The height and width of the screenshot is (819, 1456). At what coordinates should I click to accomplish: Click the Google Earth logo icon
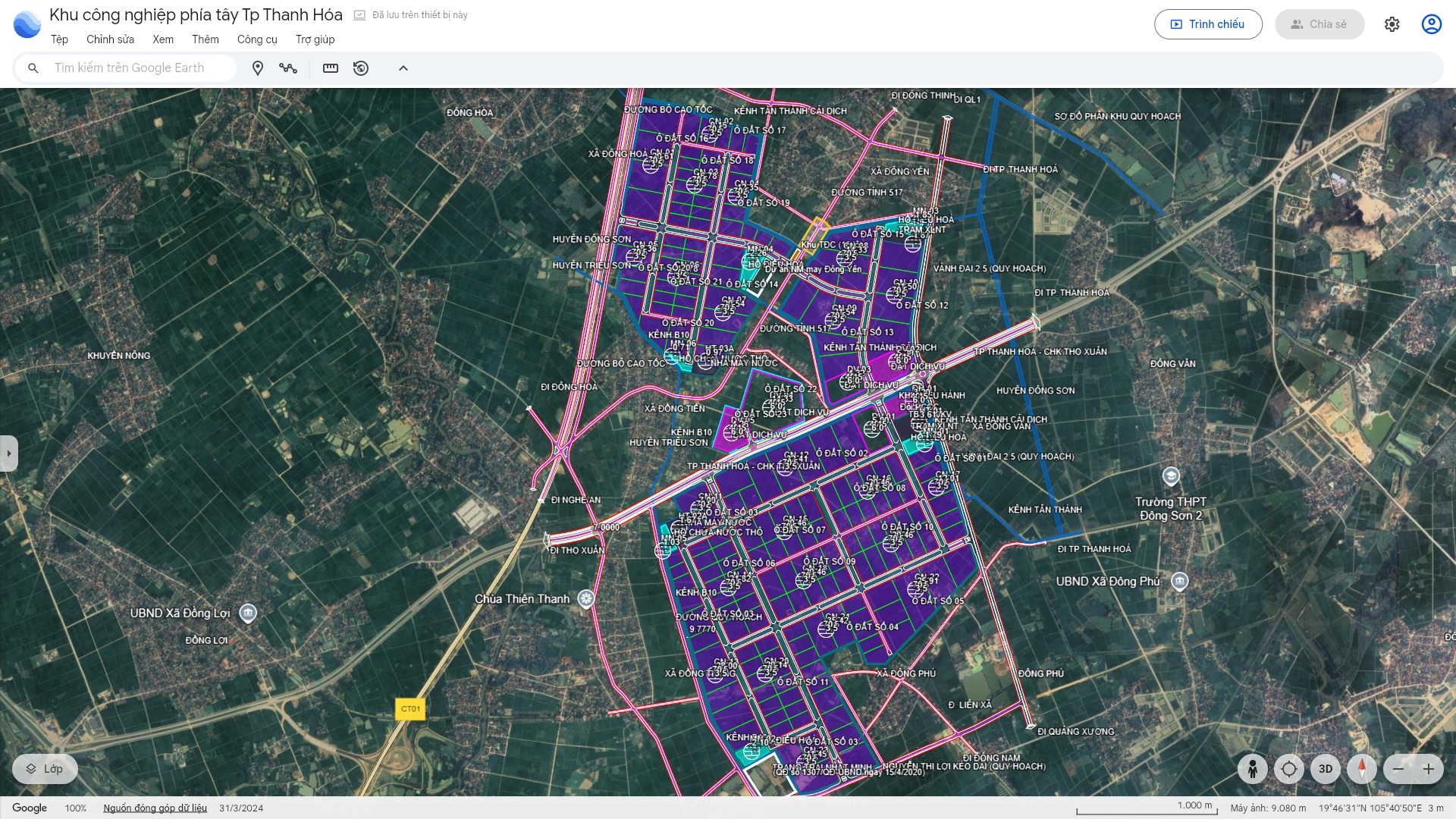(27, 24)
